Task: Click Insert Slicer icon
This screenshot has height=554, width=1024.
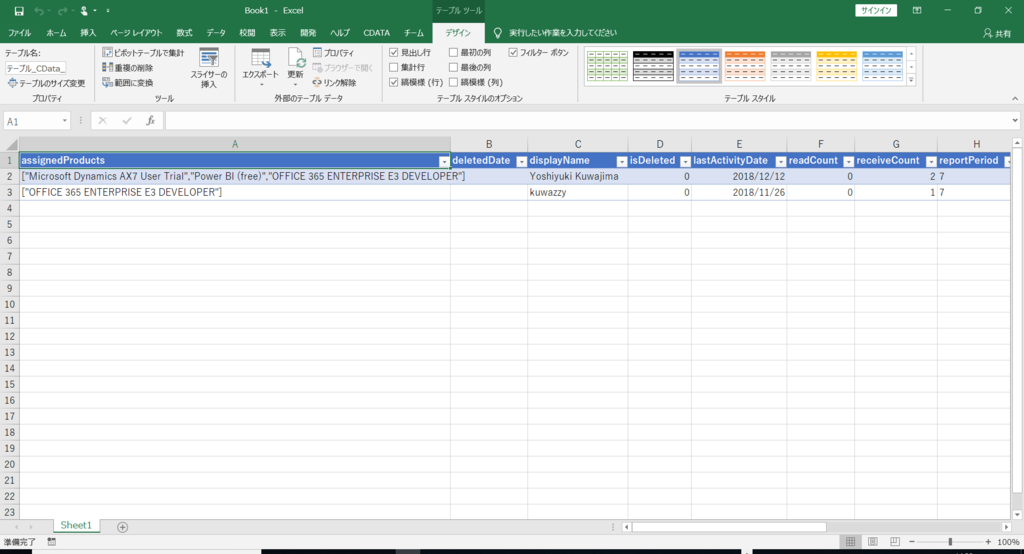Action: [209, 58]
